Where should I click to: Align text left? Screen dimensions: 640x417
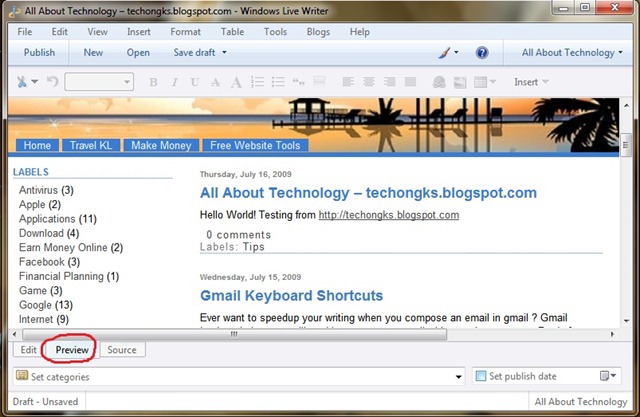pyautogui.click(x=348, y=82)
